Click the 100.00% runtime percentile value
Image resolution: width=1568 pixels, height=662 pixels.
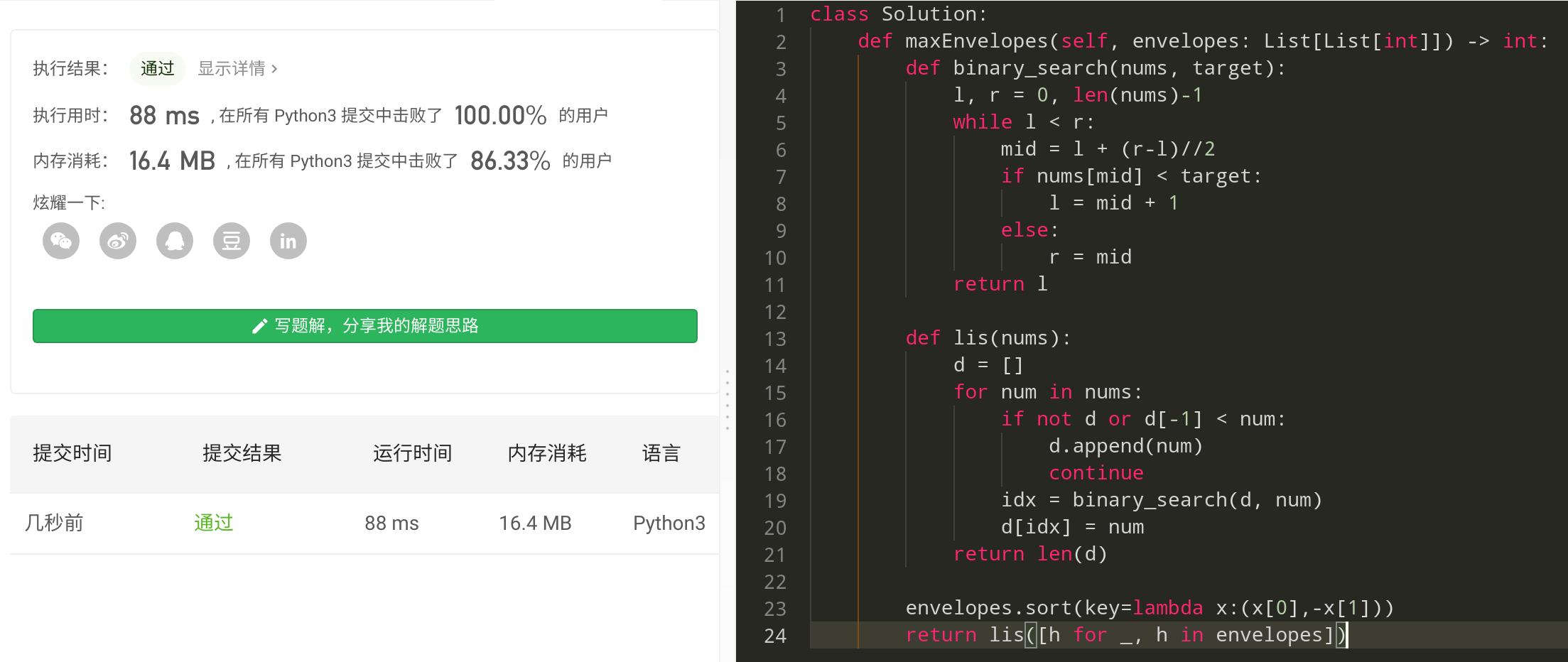pyautogui.click(x=500, y=116)
